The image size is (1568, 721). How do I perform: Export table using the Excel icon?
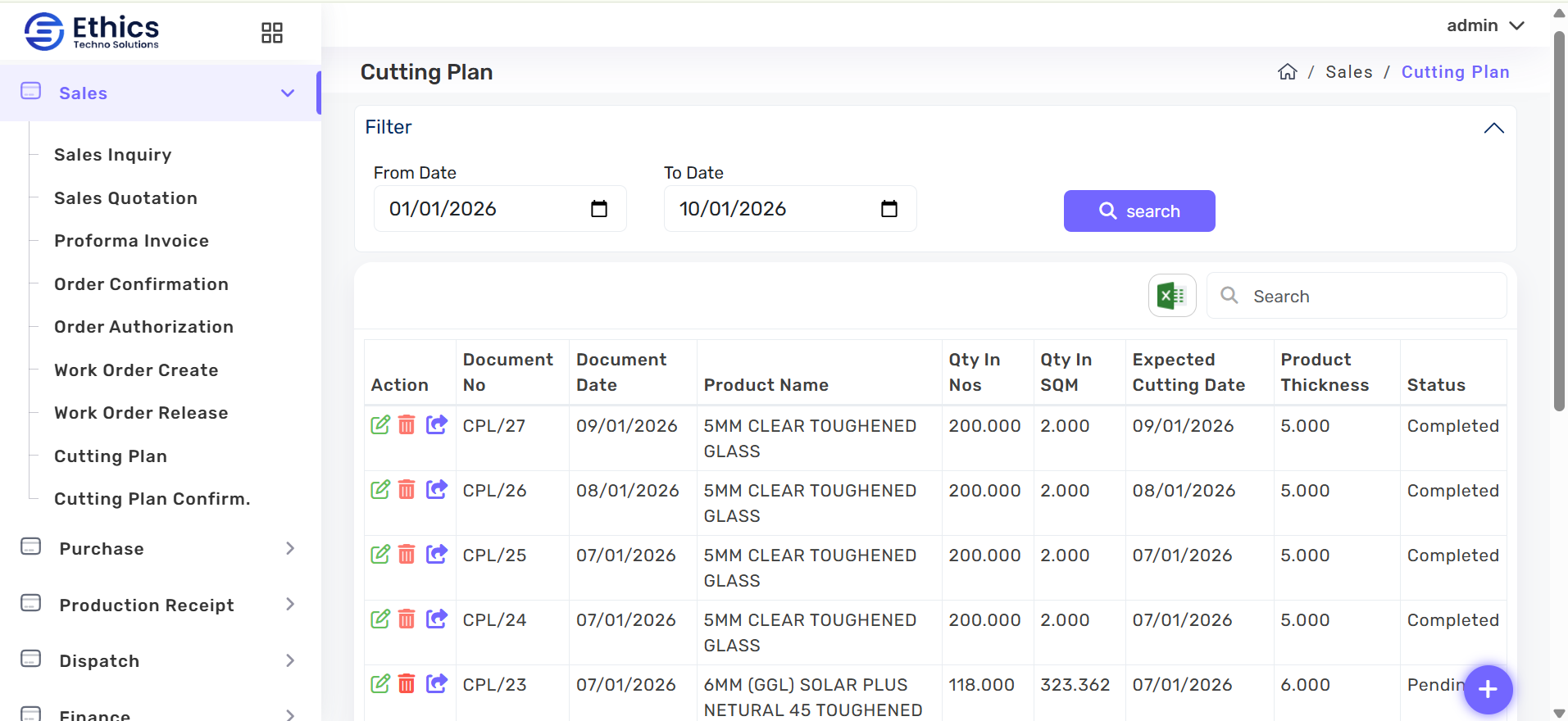tap(1171, 296)
